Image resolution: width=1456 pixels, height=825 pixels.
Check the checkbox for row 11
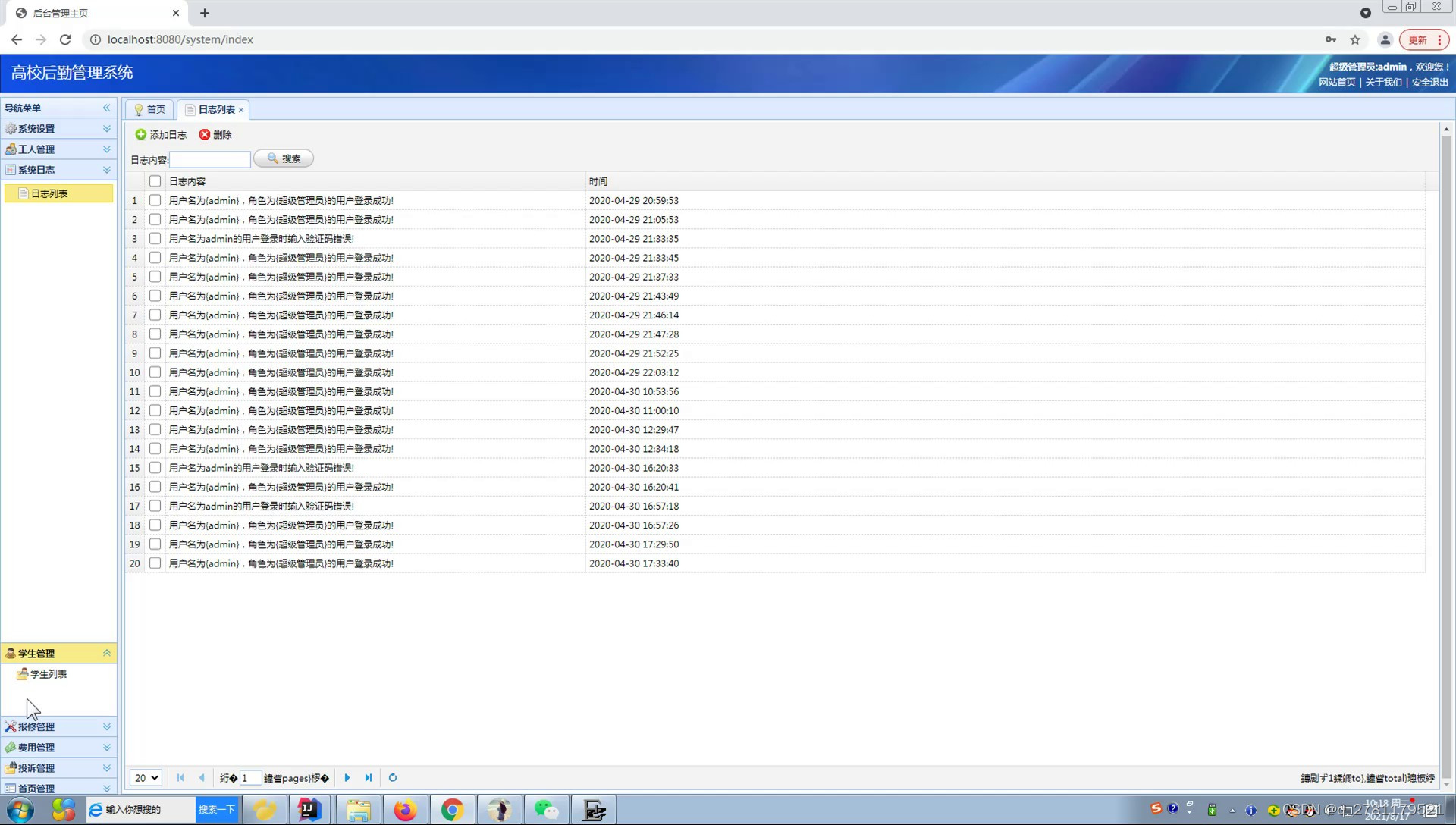click(x=155, y=391)
